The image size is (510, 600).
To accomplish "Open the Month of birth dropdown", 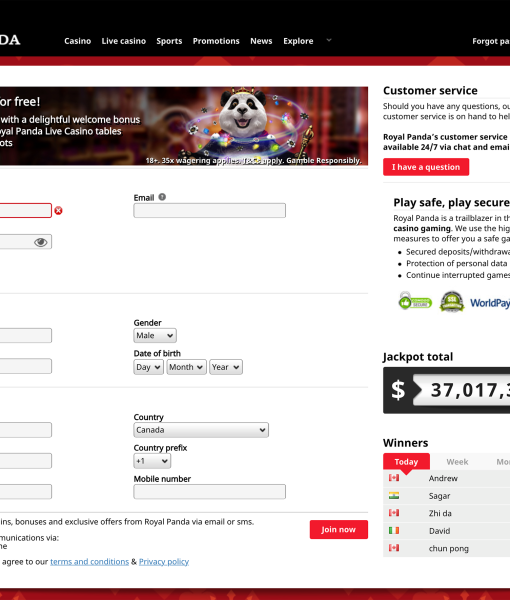I will coord(186,367).
